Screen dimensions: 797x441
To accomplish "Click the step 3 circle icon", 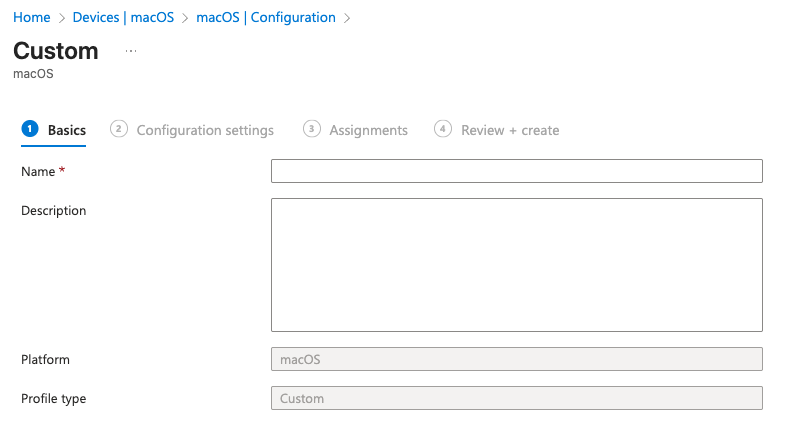I will click(312, 129).
